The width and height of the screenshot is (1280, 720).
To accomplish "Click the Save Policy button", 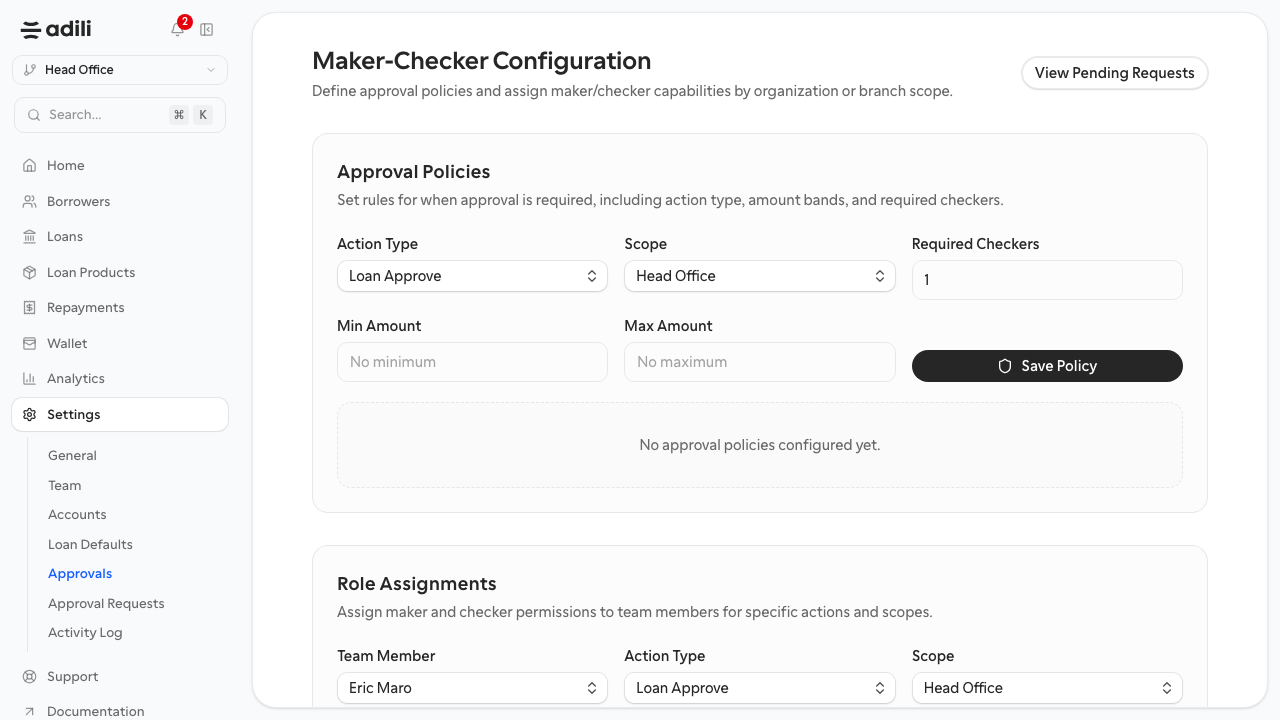I will click(x=1047, y=366).
